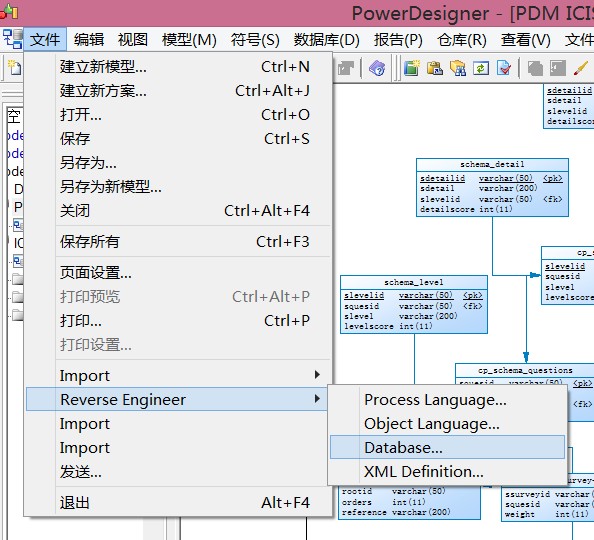The width and height of the screenshot is (594, 540).
Task: Select the schema_level table header
Action: pyautogui.click(x=414, y=282)
